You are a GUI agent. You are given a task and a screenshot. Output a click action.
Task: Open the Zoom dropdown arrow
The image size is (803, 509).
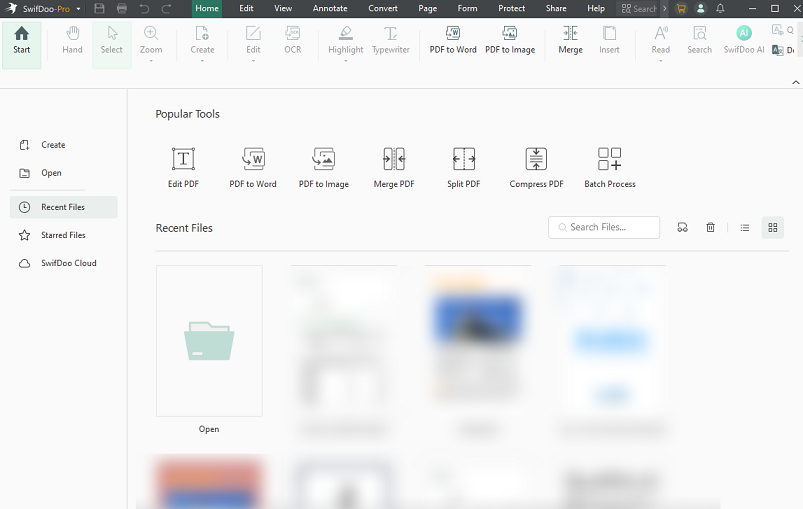151,61
